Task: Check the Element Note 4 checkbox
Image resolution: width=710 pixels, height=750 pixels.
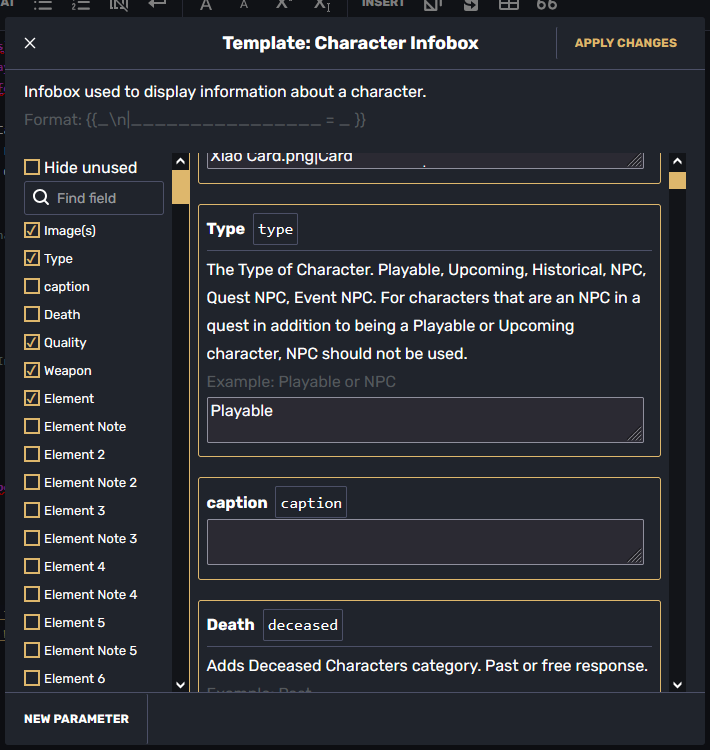Action: pyautogui.click(x=32, y=595)
